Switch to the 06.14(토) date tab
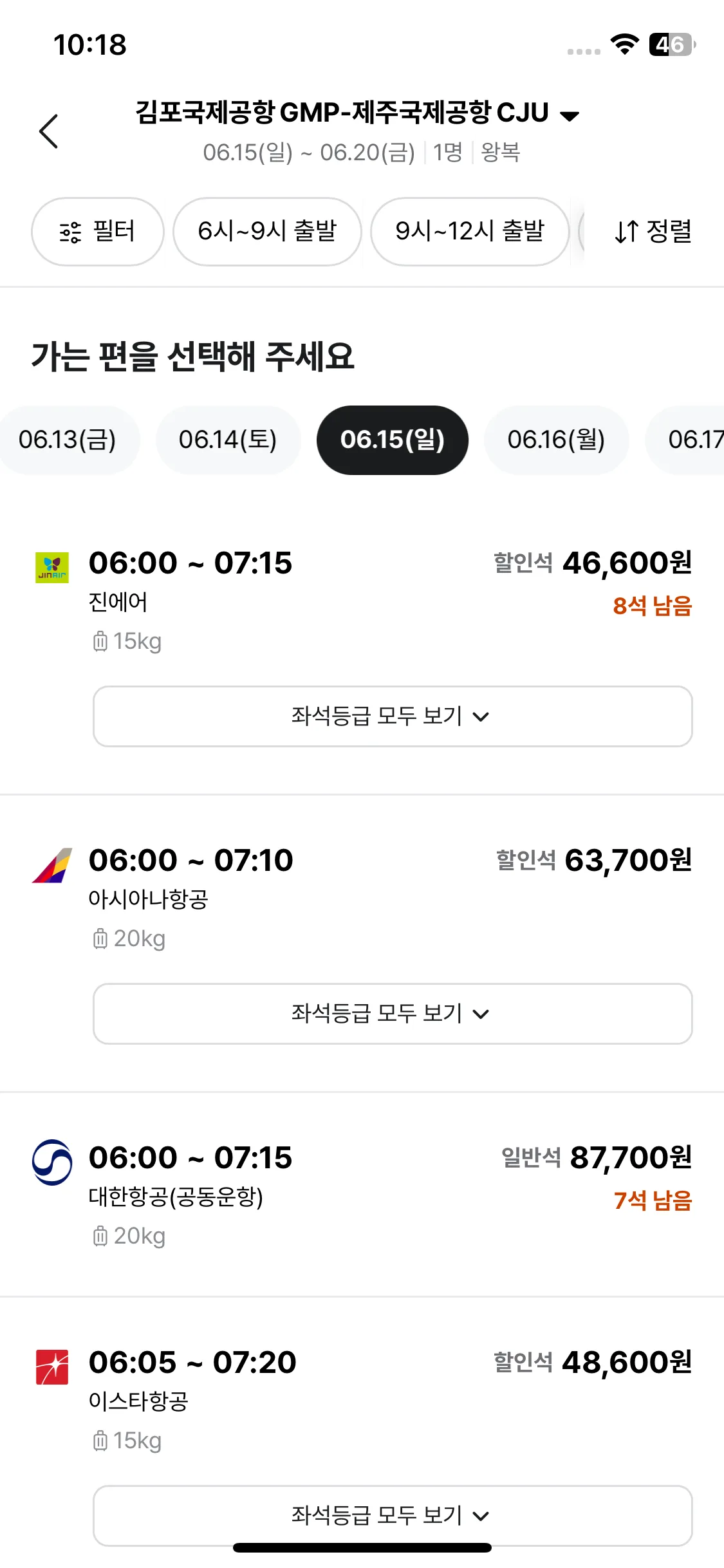Screen dimensions: 724x1568 point(228,440)
